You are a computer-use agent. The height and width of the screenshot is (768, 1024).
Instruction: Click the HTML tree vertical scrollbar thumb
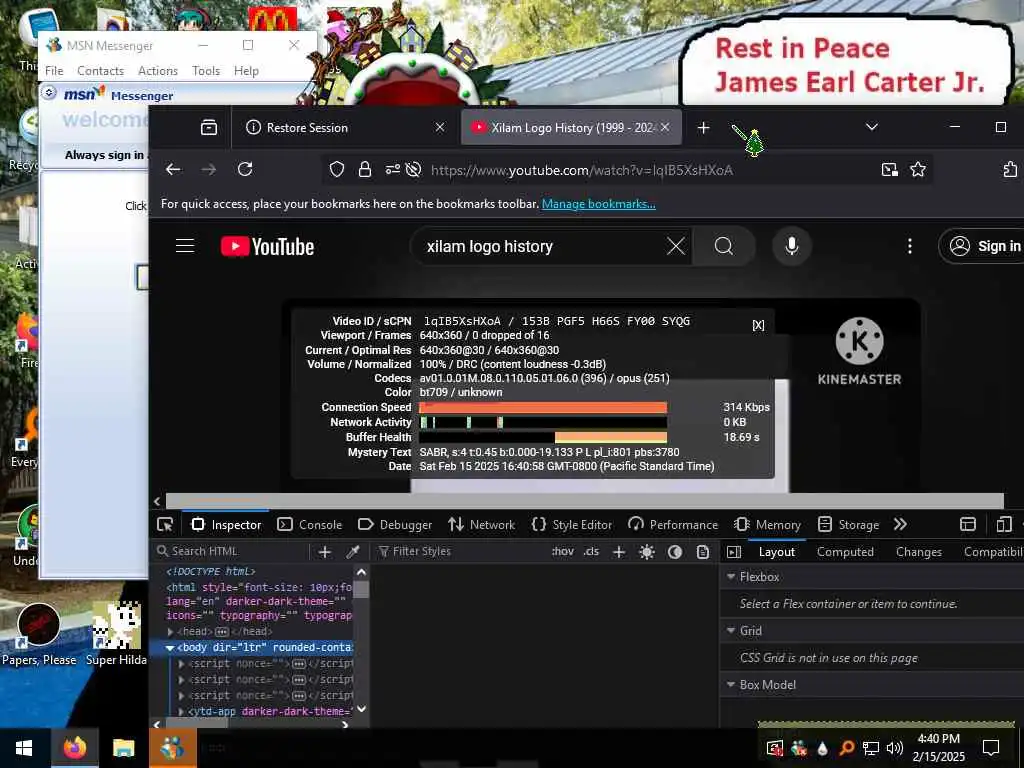coord(361,589)
